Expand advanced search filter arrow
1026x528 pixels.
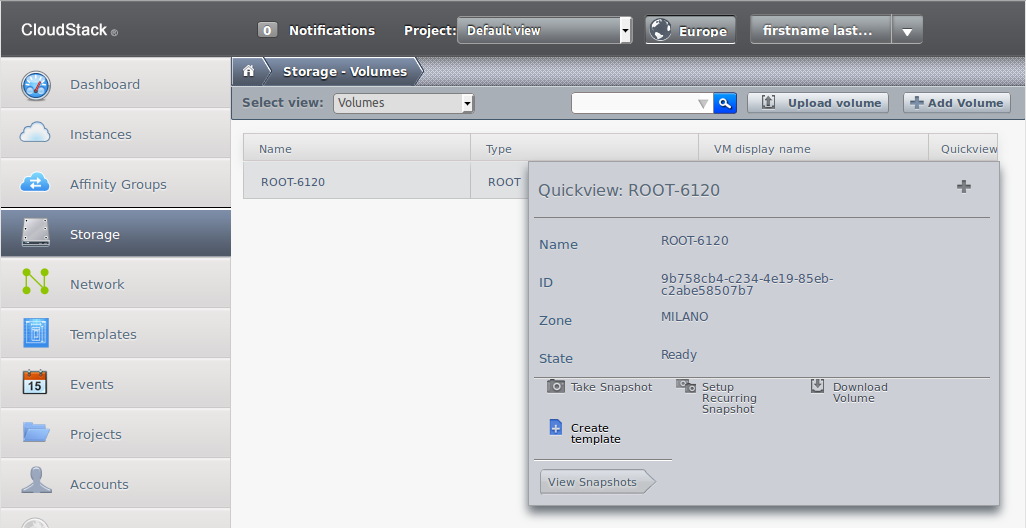pyautogui.click(x=703, y=103)
